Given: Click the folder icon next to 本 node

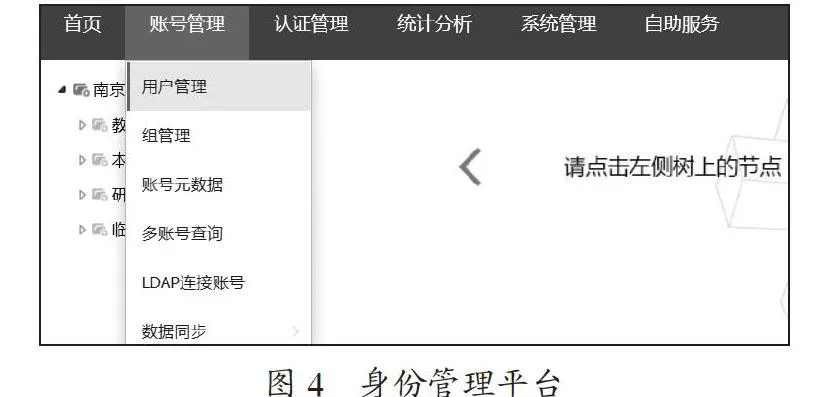Looking at the screenshot, I should point(100,160).
